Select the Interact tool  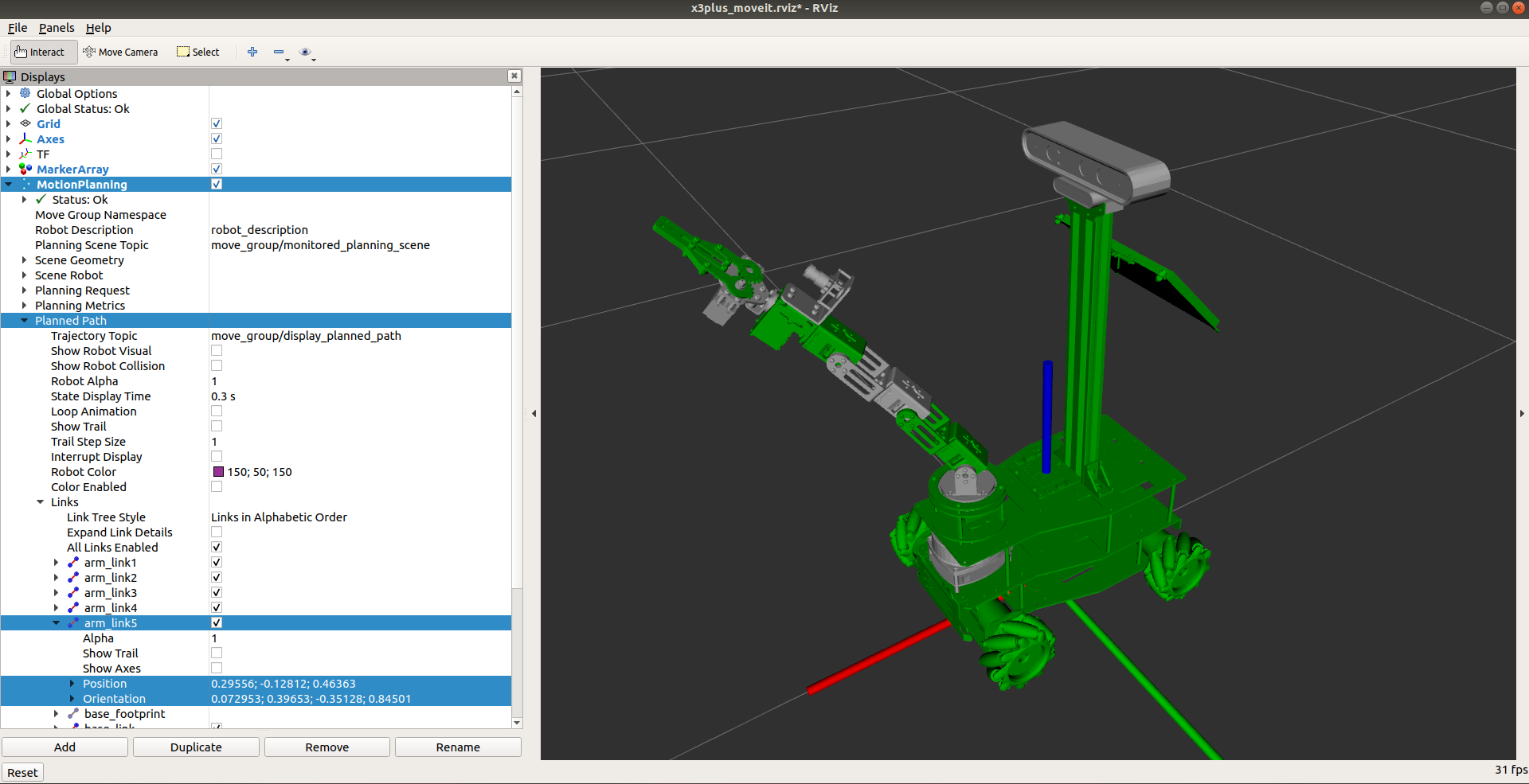coord(44,53)
